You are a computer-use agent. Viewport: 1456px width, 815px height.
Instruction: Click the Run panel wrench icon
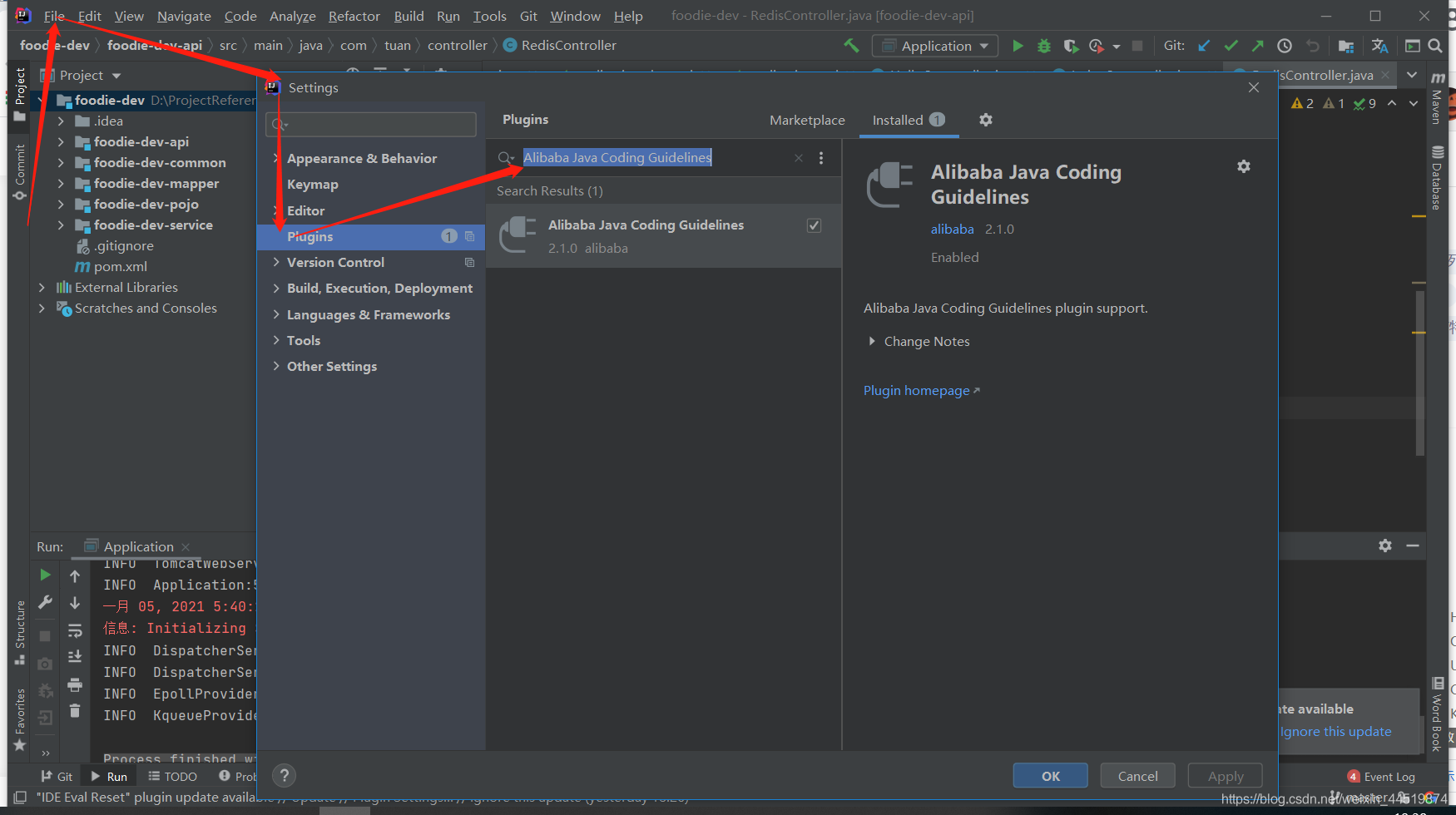coord(46,602)
